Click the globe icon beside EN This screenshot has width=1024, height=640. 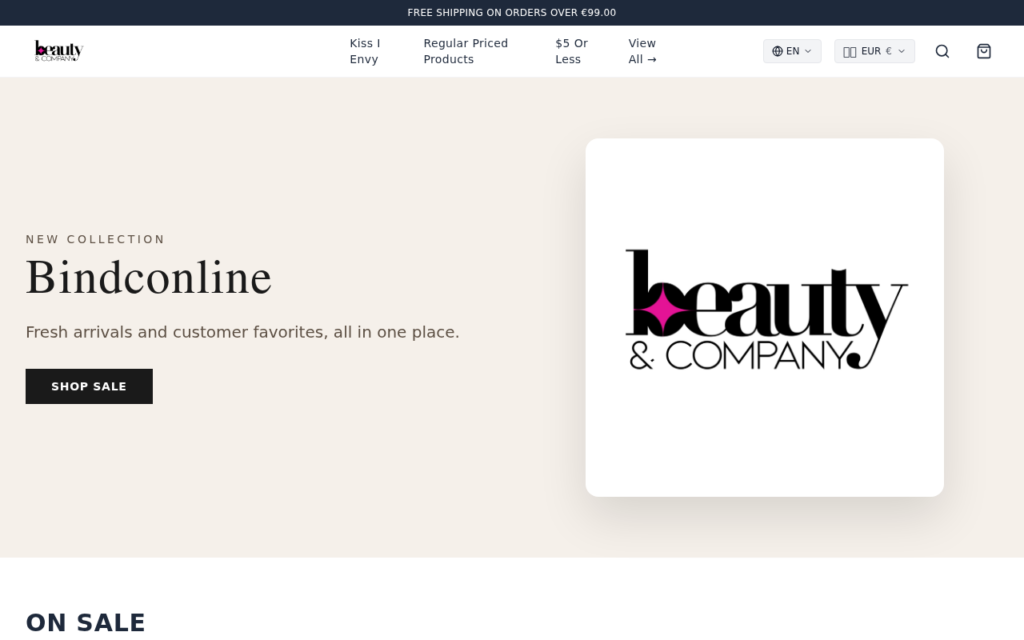(x=777, y=52)
